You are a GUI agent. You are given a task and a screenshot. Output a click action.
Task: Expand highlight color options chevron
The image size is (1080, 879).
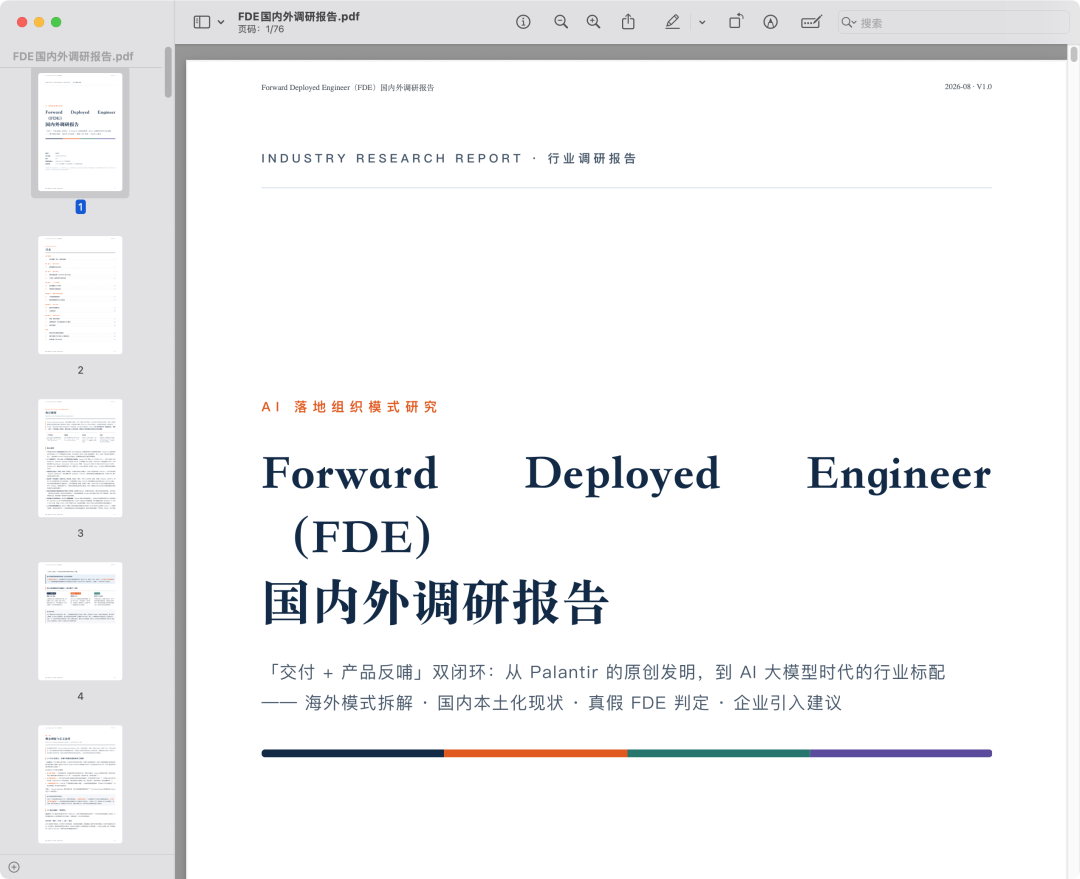[x=702, y=22]
